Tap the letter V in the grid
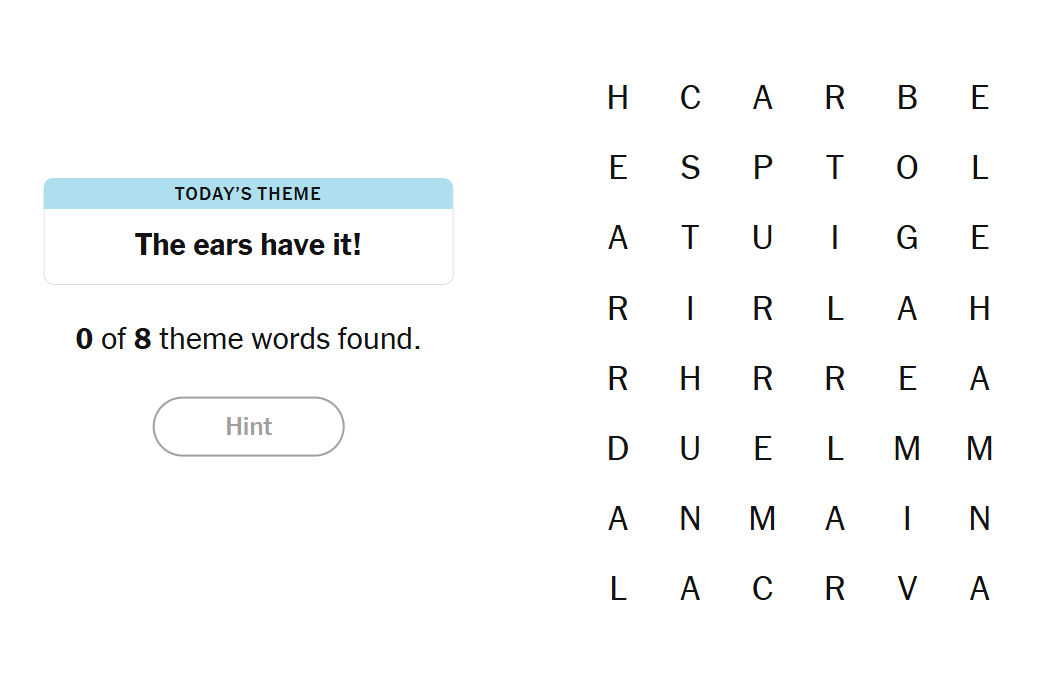1054x698 pixels. pos(907,589)
